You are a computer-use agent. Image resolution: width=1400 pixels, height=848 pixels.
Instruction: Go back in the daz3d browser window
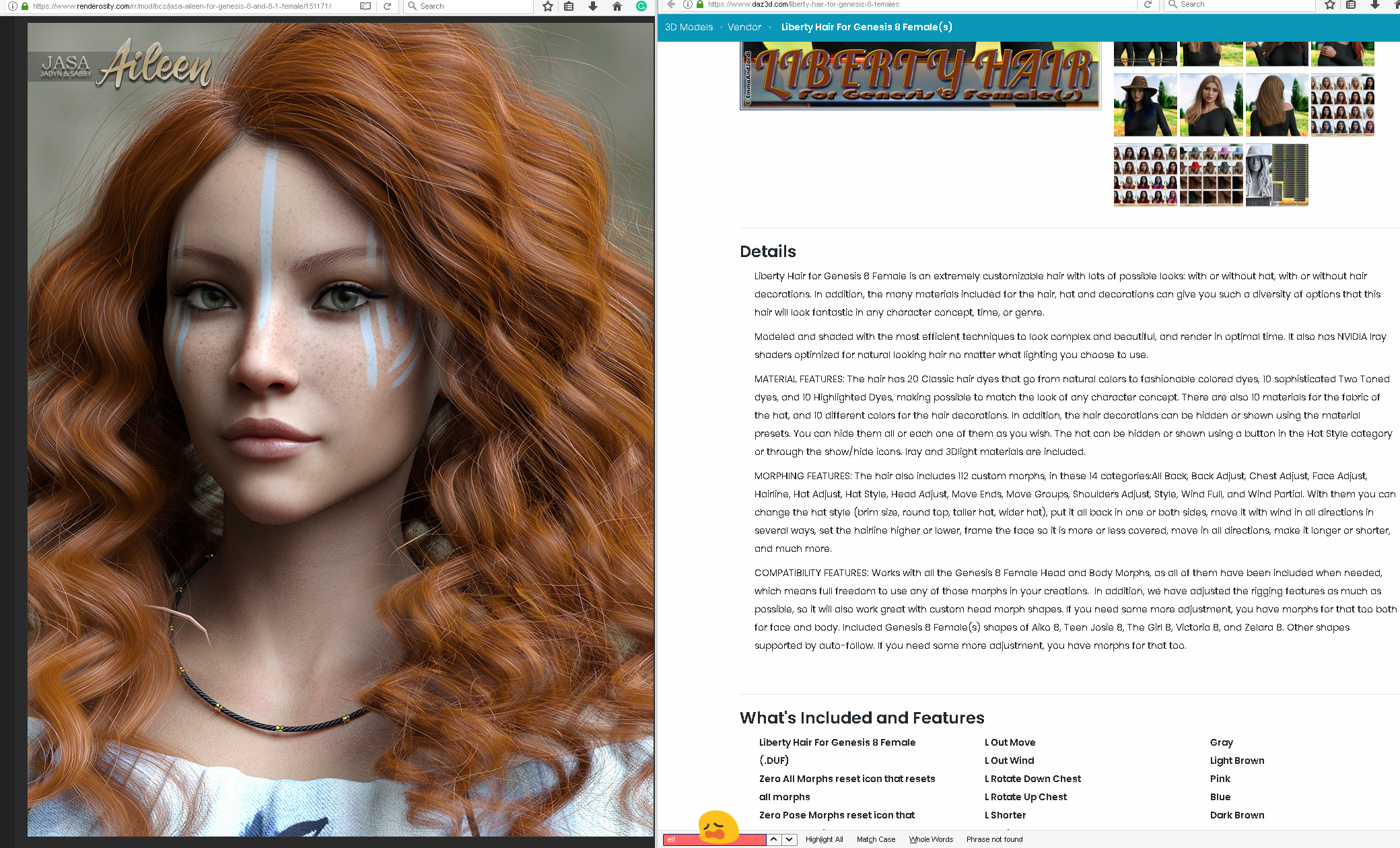tap(670, 4)
